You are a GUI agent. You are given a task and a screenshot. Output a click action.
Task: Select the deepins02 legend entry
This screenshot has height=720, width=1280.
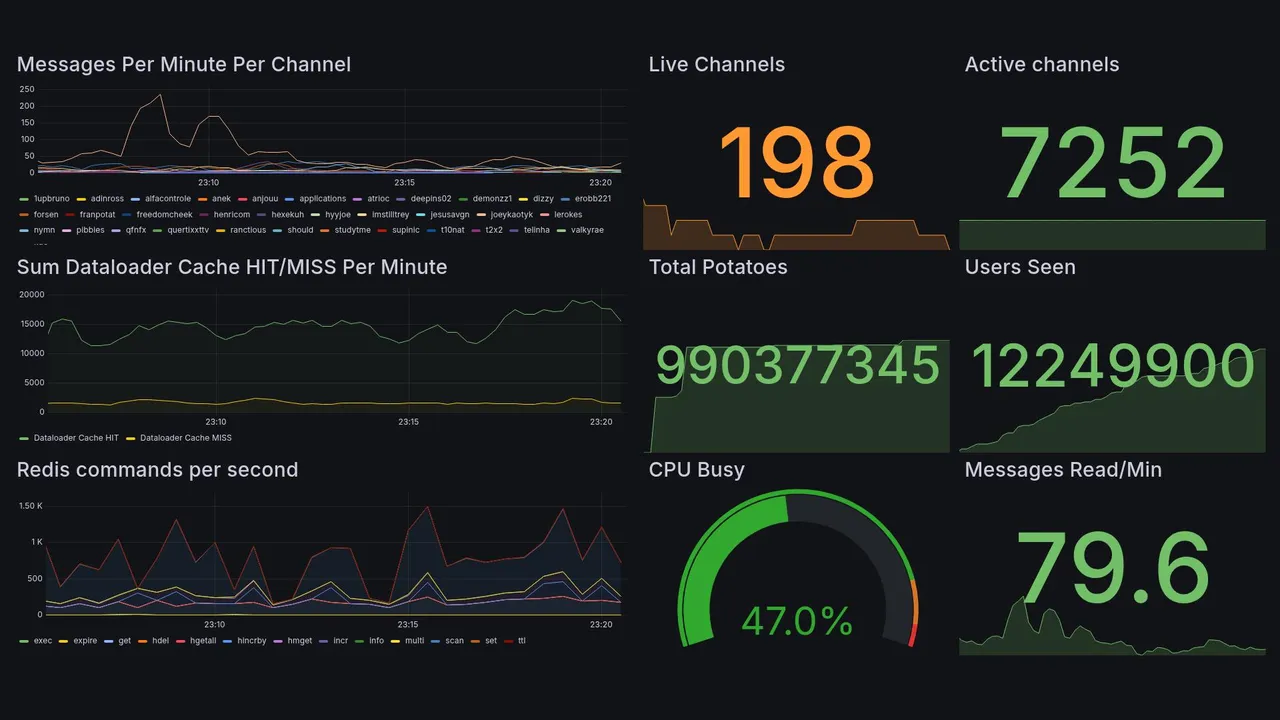click(425, 199)
